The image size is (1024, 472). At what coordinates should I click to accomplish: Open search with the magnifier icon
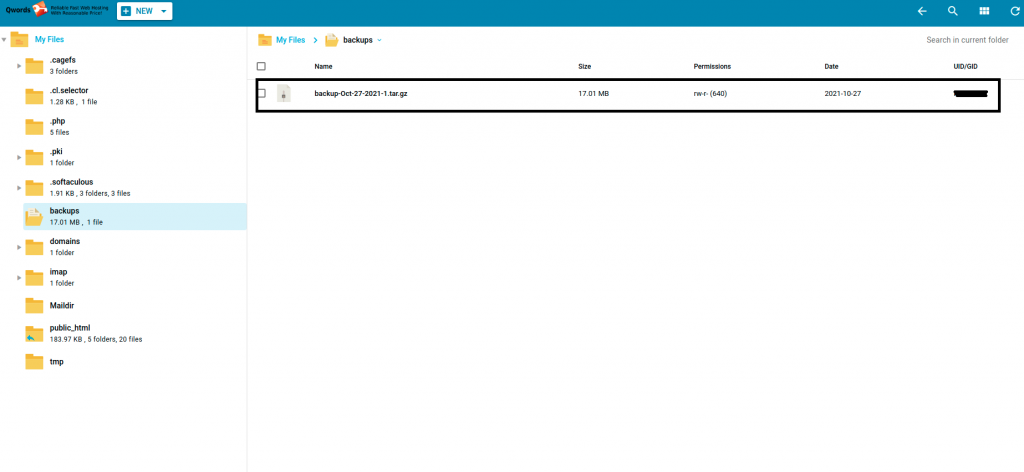(x=953, y=11)
